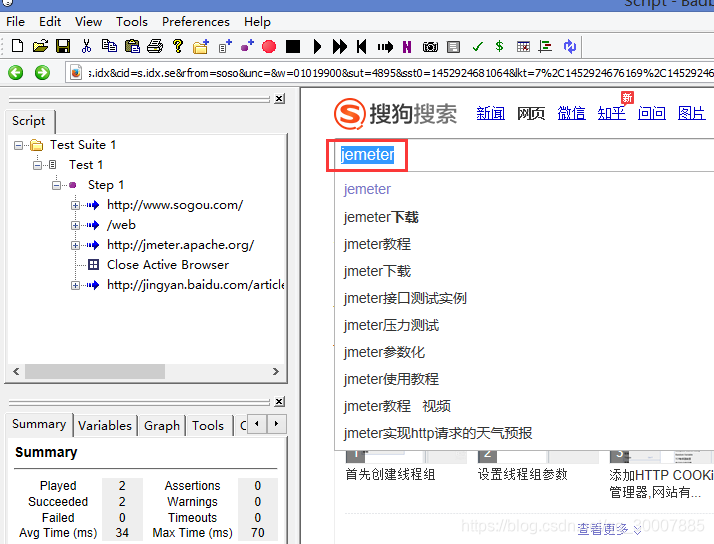Copy selection using the toolbar copy icon
Image resolution: width=714 pixels, height=544 pixels.
(109, 46)
